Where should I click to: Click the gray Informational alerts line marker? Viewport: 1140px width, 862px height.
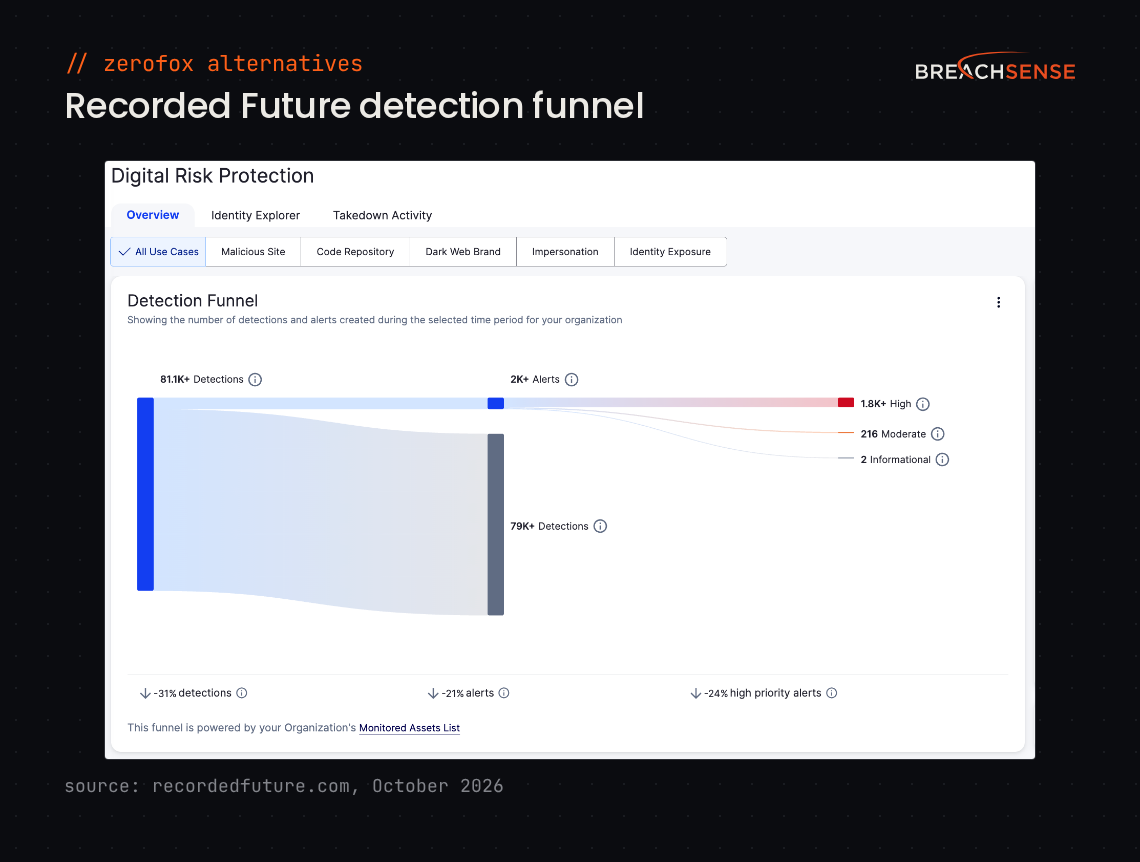click(846, 458)
